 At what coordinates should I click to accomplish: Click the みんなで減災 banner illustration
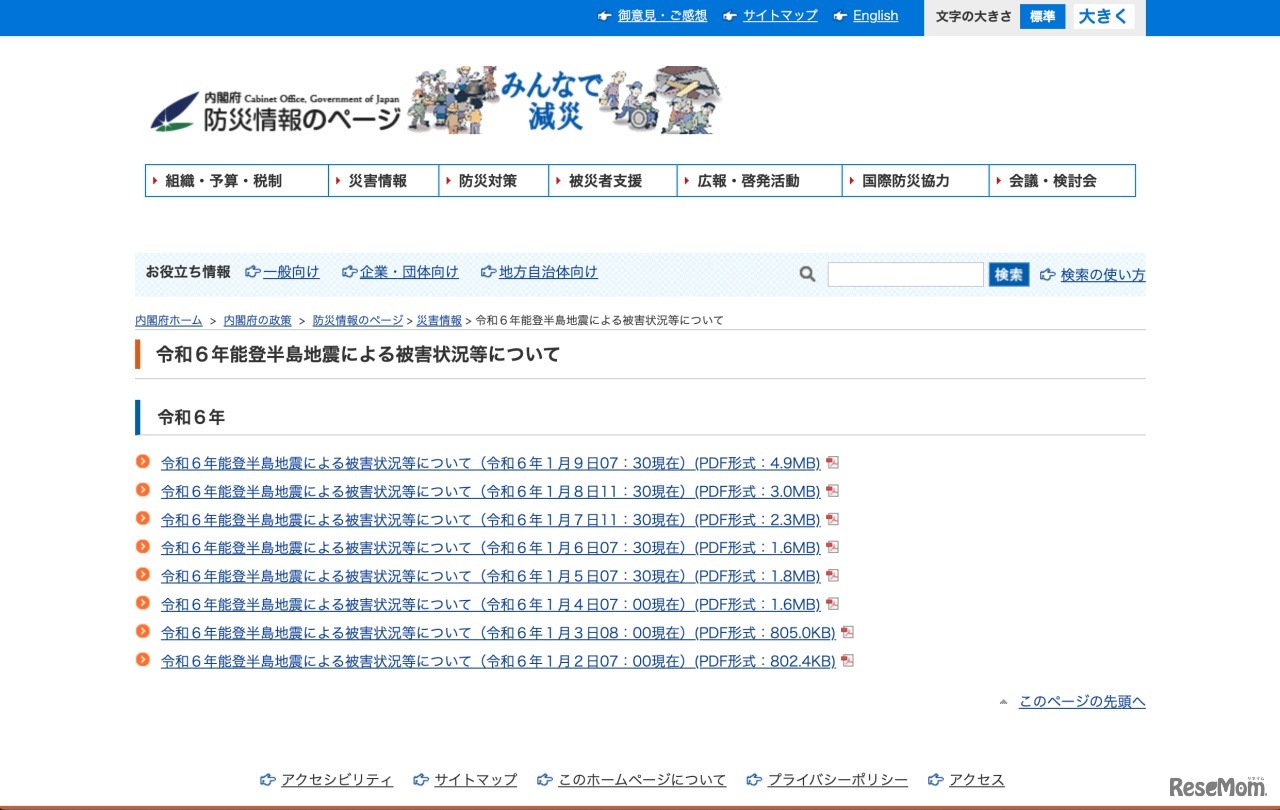565,100
